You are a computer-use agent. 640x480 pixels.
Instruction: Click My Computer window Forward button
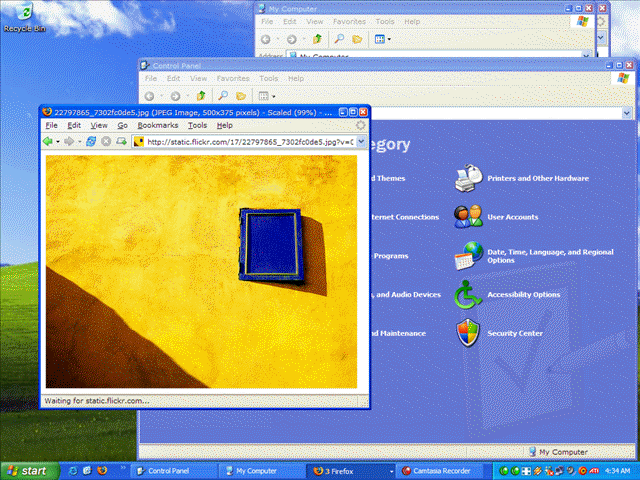[291, 39]
